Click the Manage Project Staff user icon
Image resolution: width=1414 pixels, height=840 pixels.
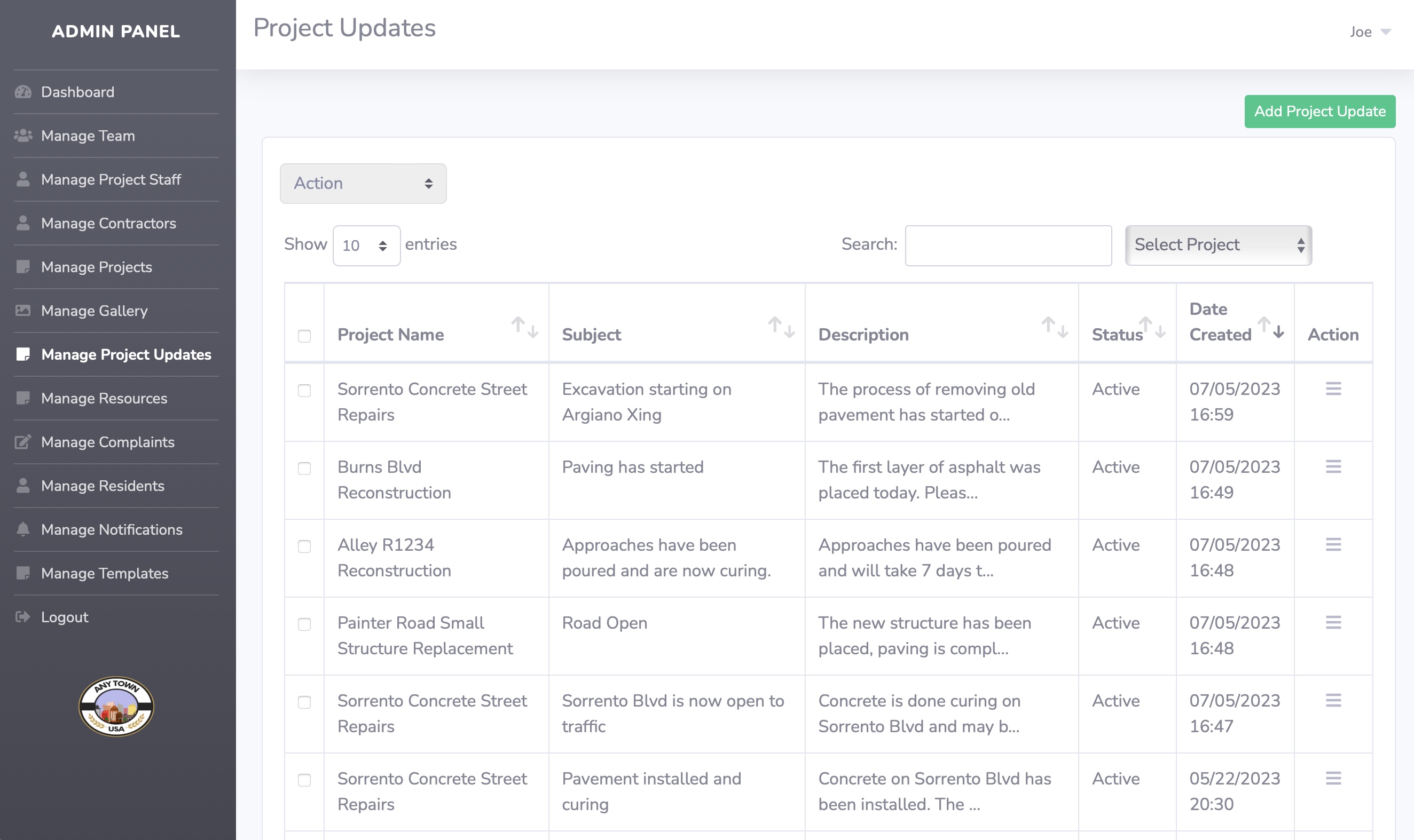pos(23,179)
